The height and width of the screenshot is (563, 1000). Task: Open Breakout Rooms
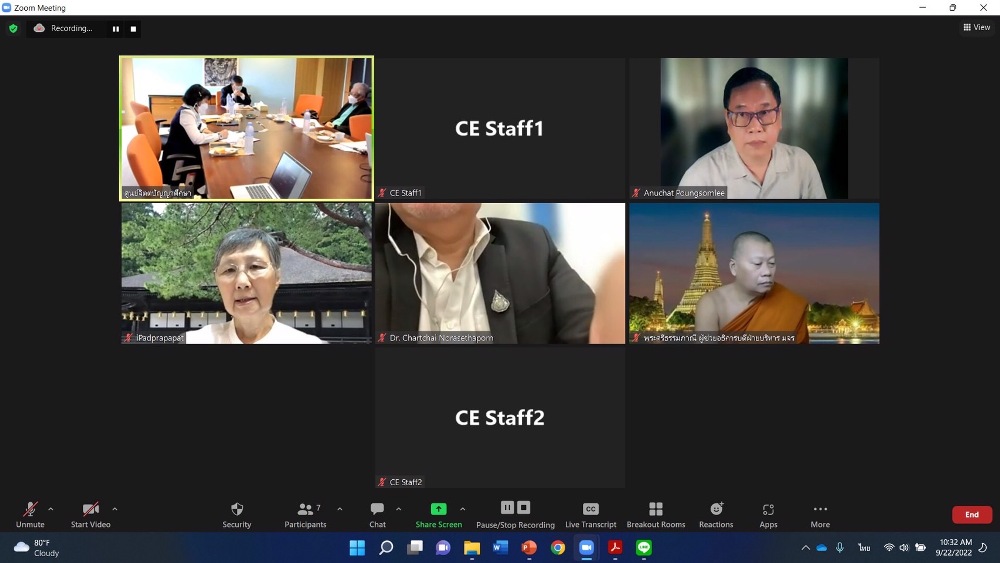[x=656, y=514]
